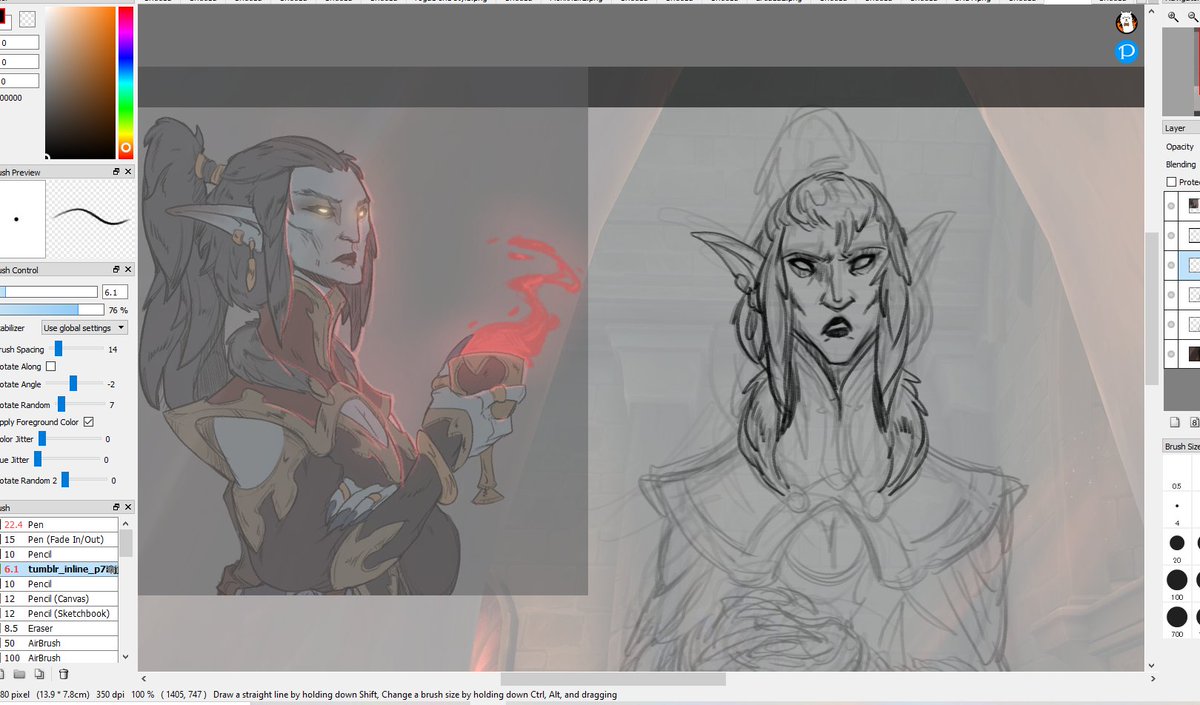The height and width of the screenshot is (705, 1200).
Task: Select the Pencil (Sketchbook) brush
Action: [x=59, y=613]
